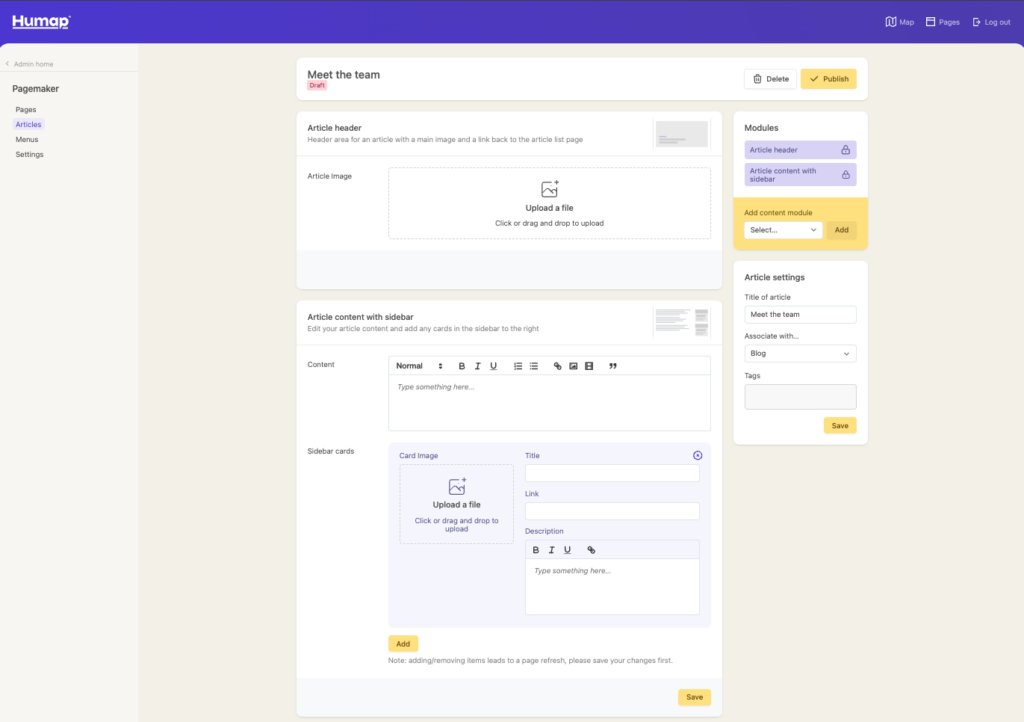1024x722 pixels.
Task: Publish the Meet the team article
Action: pyautogui.click(x=828, y=79)
